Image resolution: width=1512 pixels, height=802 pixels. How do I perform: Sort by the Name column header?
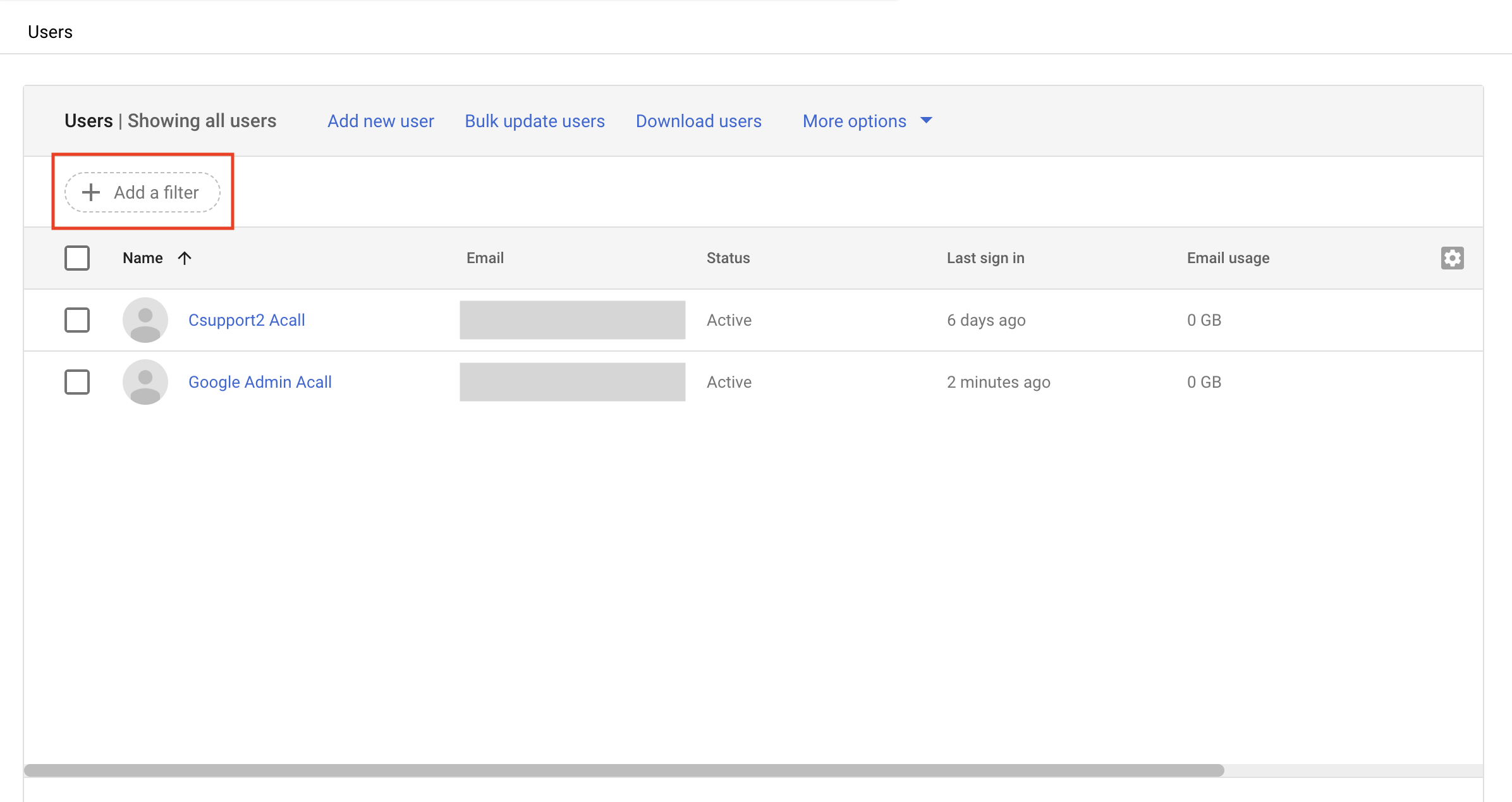143,258
